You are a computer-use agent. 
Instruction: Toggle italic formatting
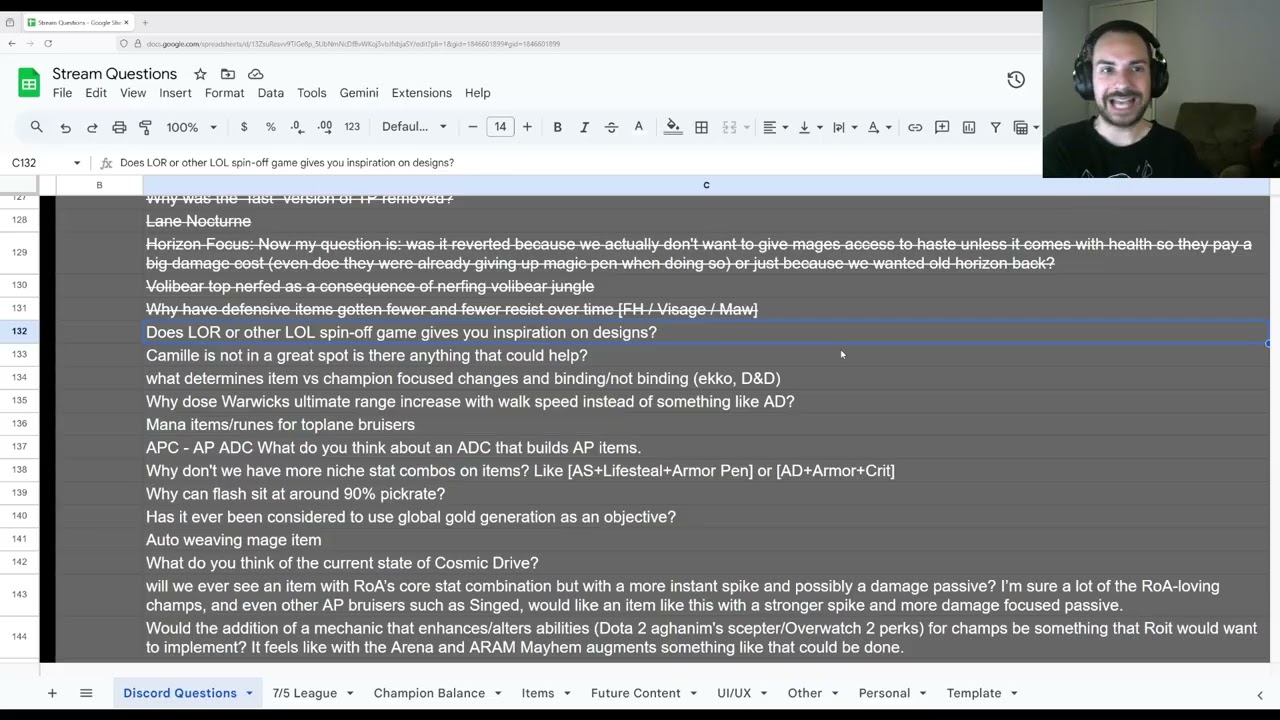click(x=584, y=127)
